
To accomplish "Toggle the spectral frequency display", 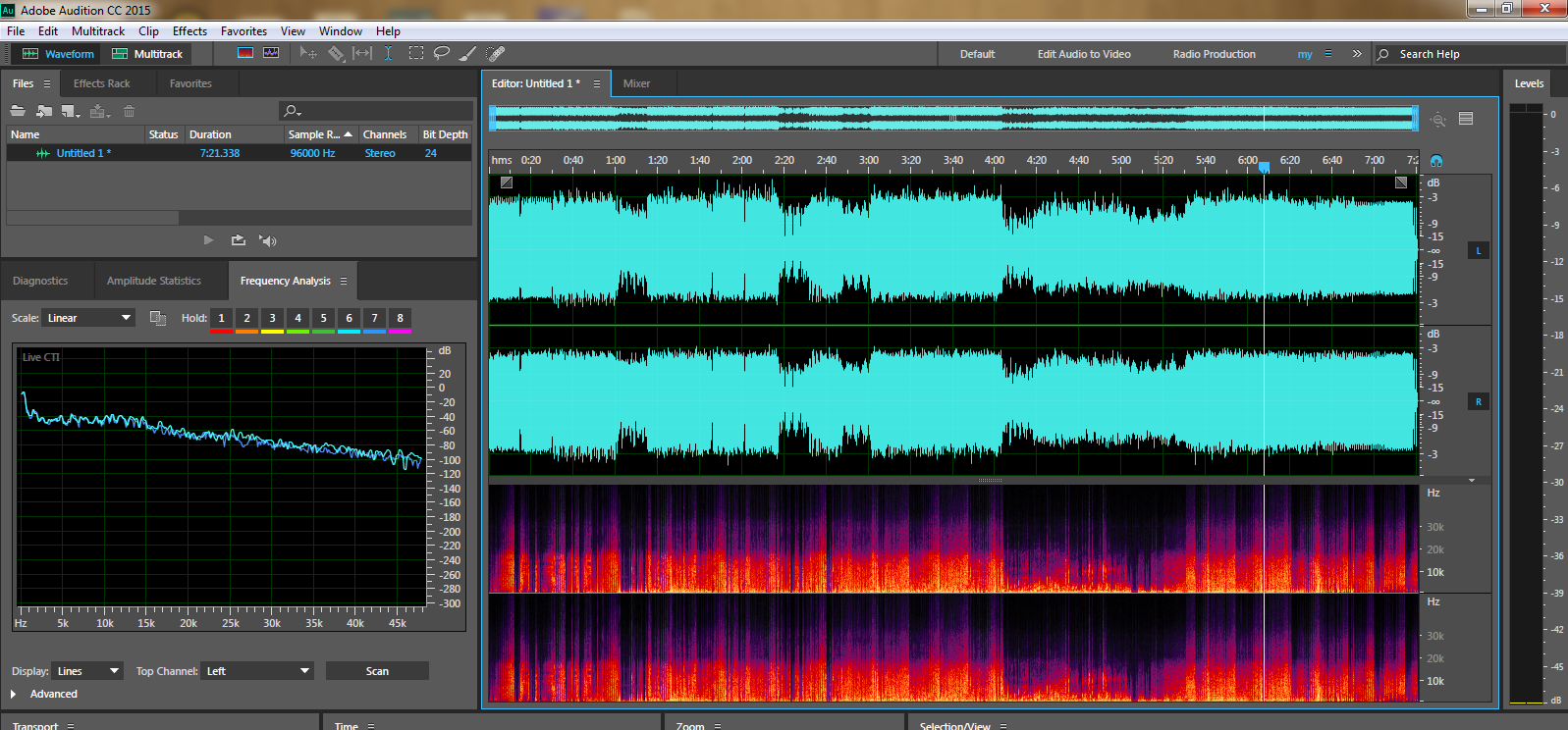I will click(245, 53).
